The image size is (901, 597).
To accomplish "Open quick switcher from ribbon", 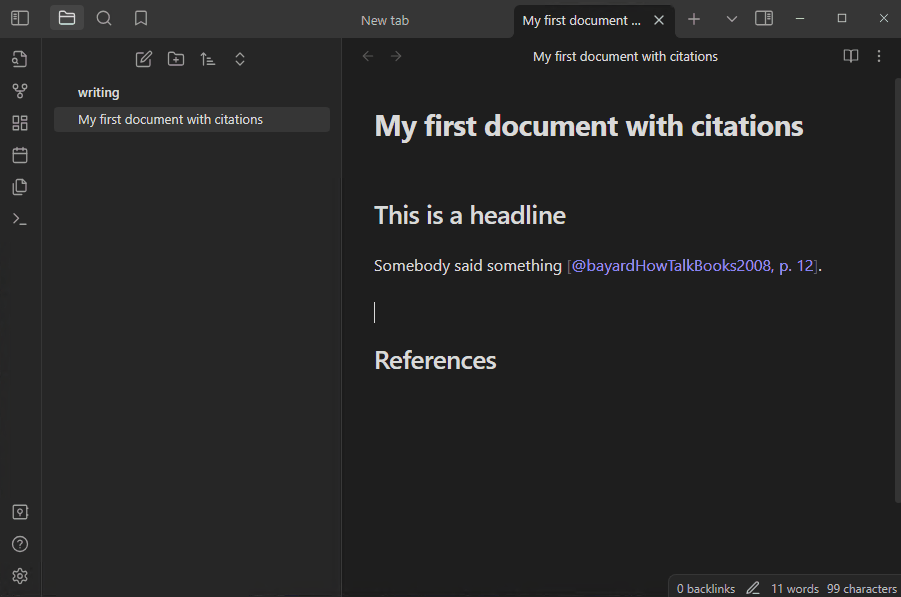I will click(20, 59).
